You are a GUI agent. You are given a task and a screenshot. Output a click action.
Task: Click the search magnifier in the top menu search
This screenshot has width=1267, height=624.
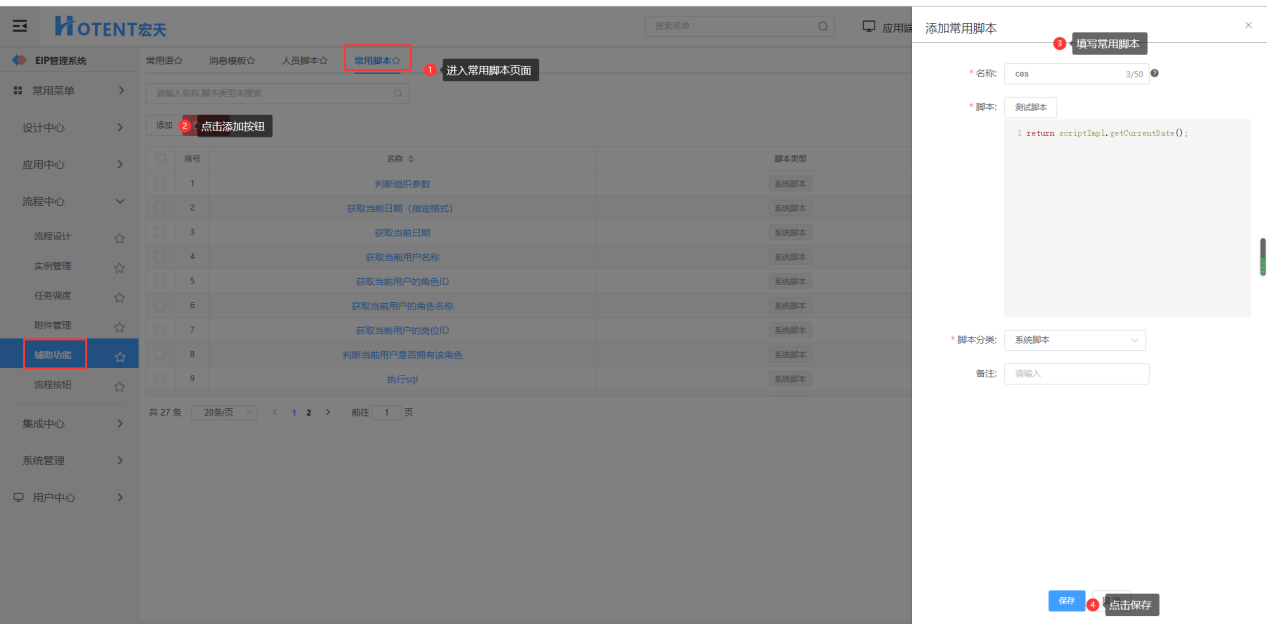pos(823,26)
